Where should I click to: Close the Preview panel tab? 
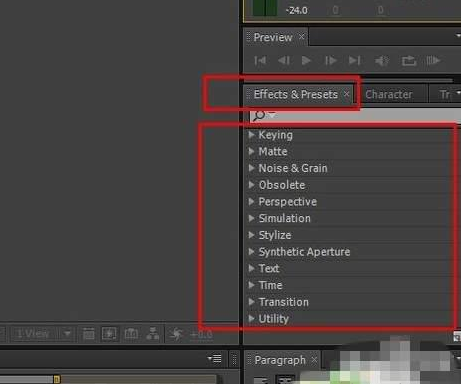point(302,36)
